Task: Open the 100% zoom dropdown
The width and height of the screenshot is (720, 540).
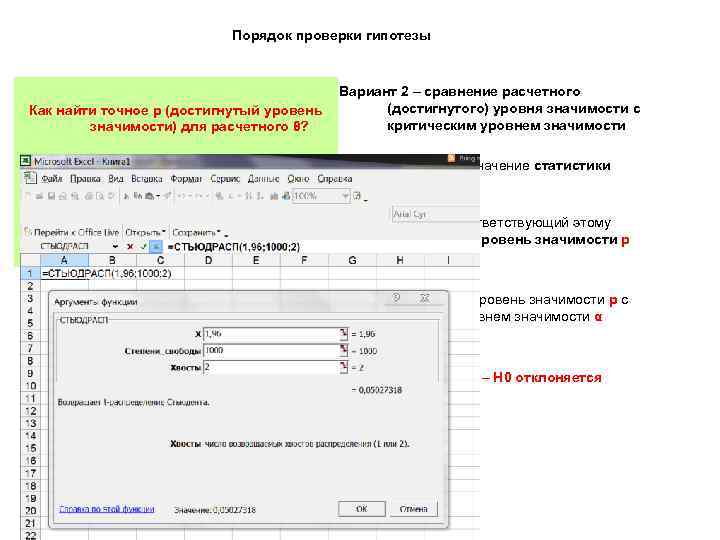Action: pos(345,196)
